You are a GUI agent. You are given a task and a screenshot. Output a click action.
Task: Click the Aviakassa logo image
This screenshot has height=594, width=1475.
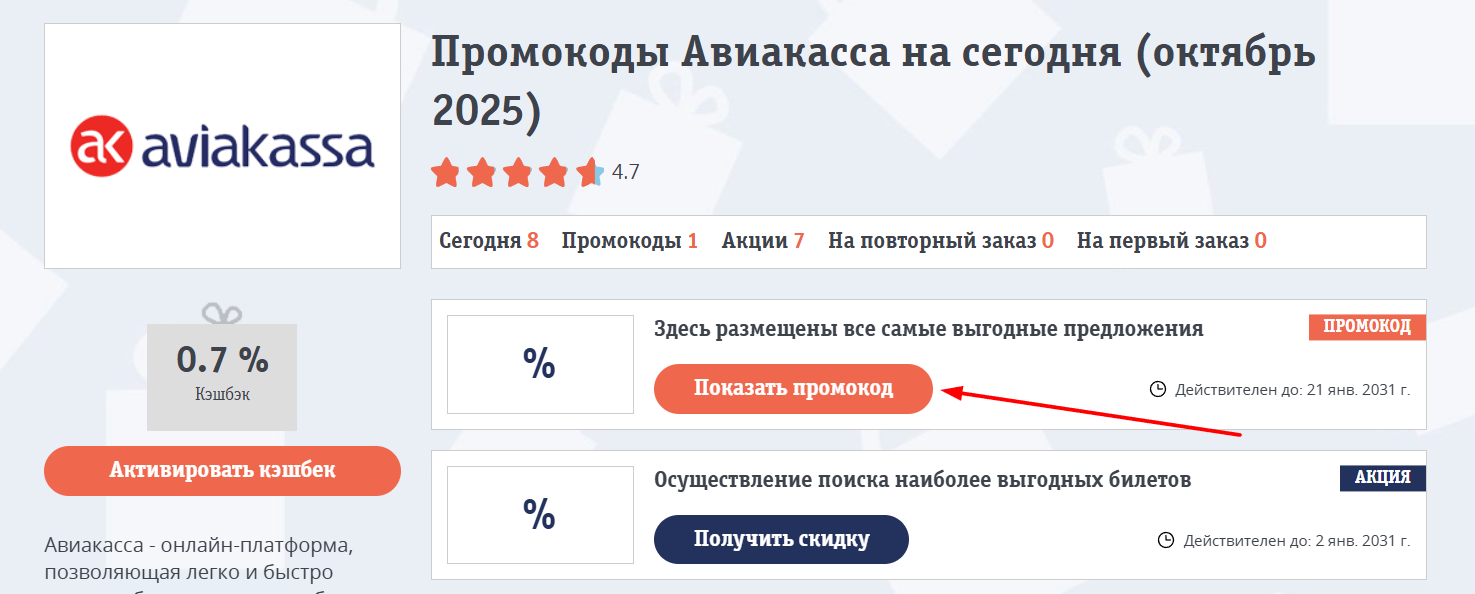[x=222, y=145]
